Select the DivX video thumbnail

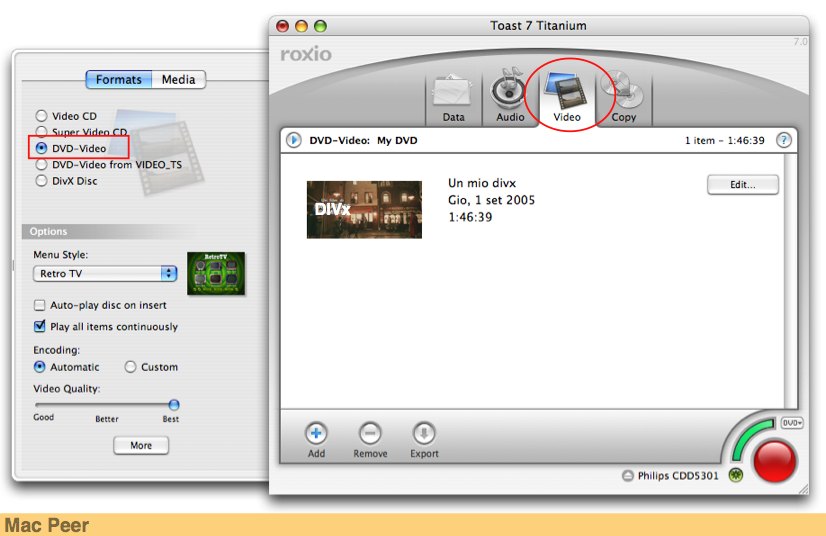(365, 210)
